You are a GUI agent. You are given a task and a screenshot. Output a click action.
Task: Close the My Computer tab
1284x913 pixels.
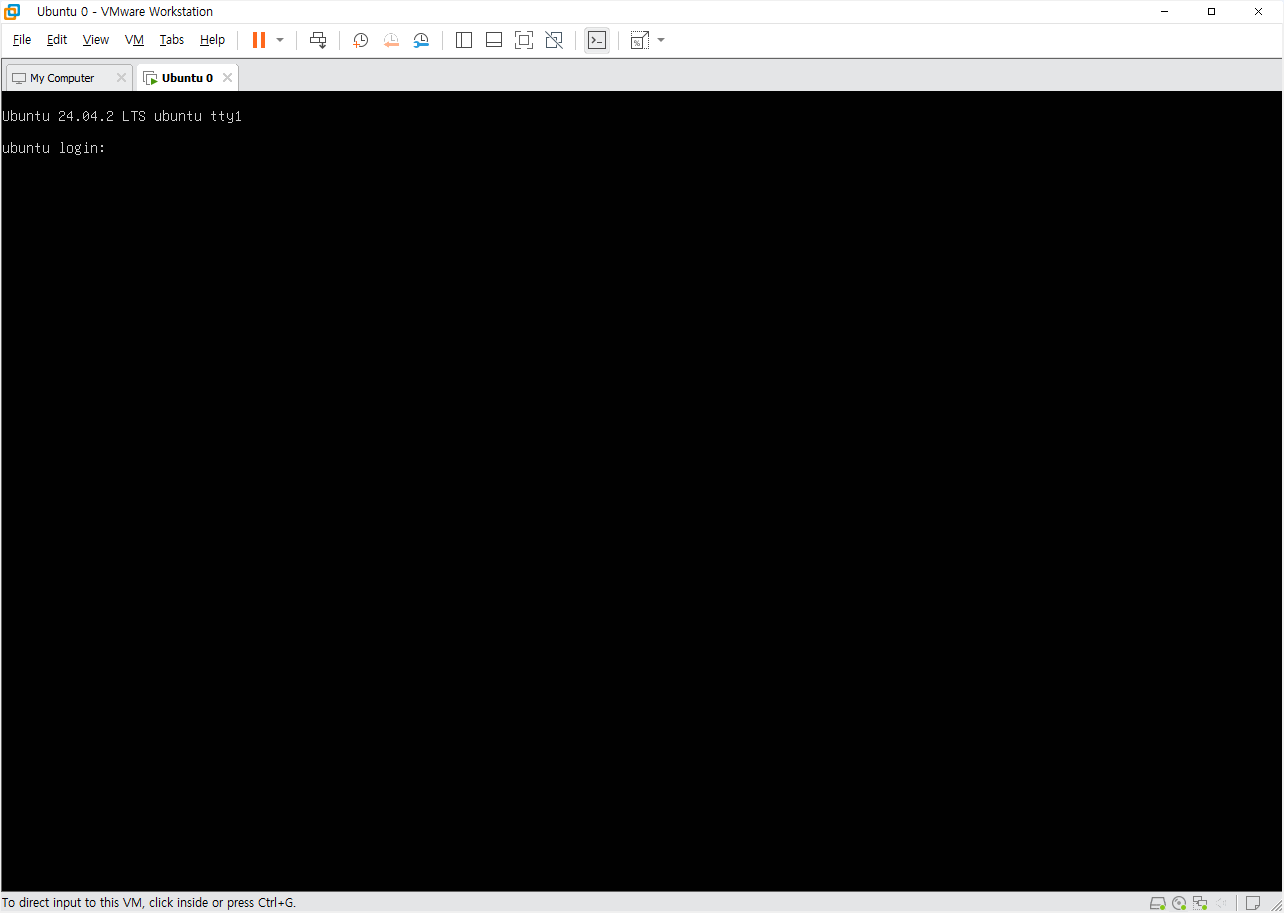pos(121,78)
